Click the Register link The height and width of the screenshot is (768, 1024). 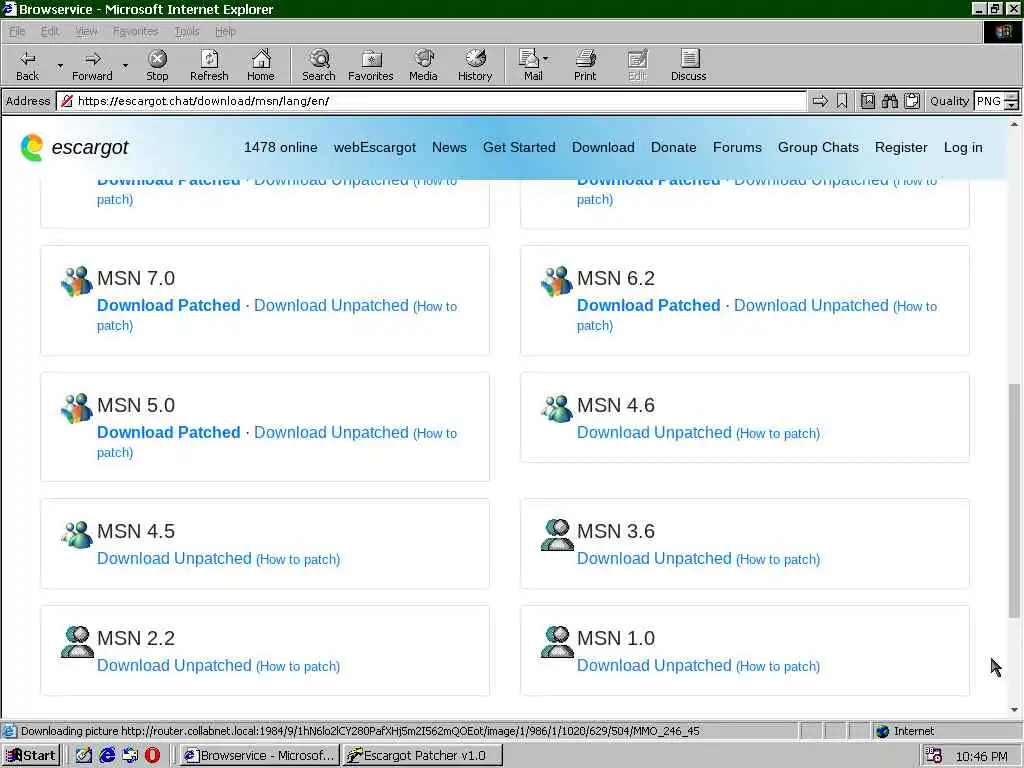pos(901,148)
